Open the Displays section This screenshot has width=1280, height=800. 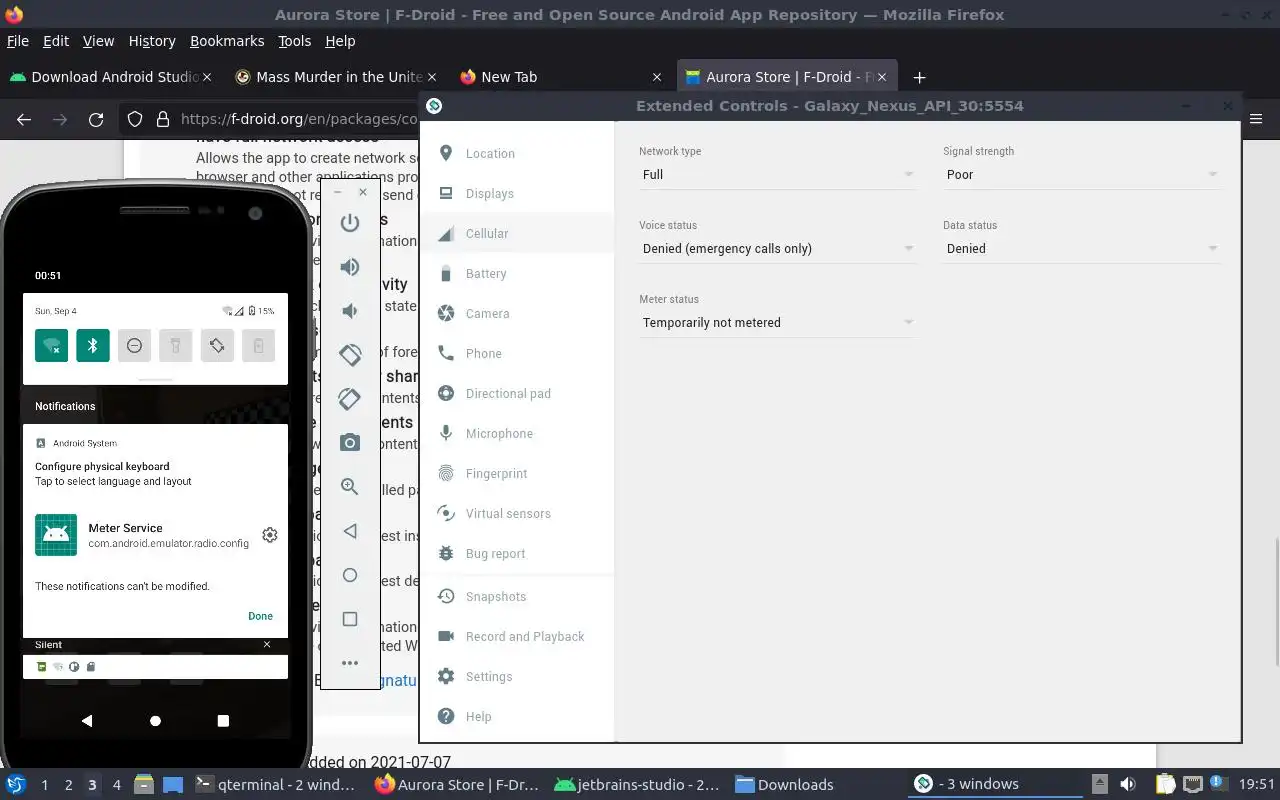point(516,193)
